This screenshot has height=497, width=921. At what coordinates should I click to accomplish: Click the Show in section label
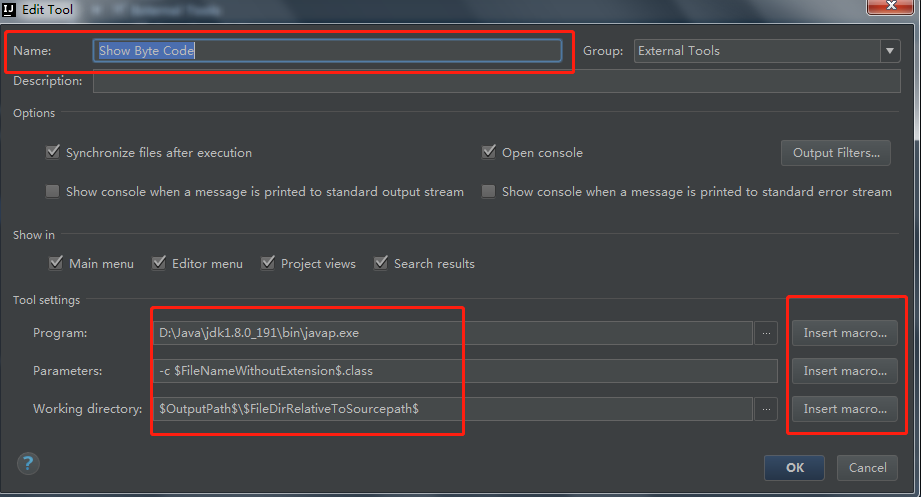[33, 234]
